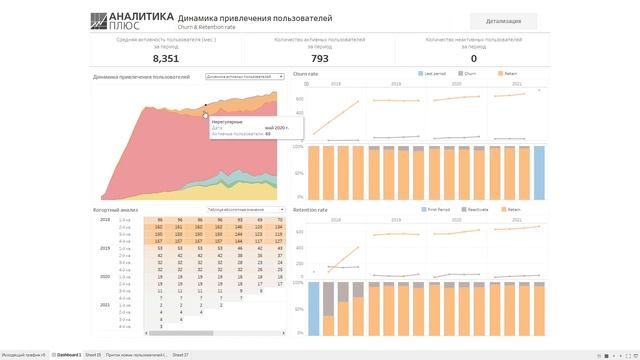
Task: Switch to the Sheet 17 tab
Action: (180, 356)
